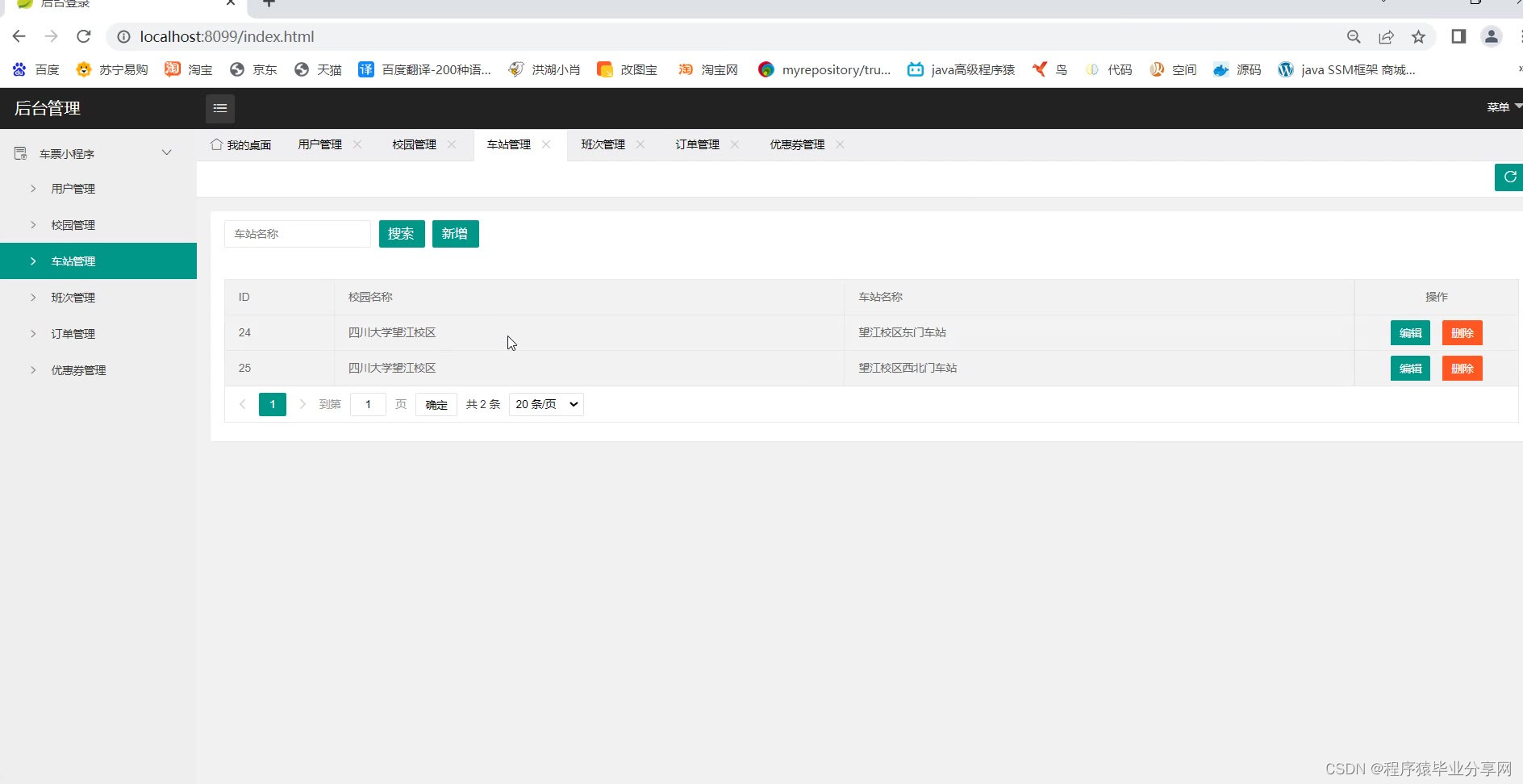1523x784 pixels.
Task: Focus the 车站名称 search input
Action: [298, 234]
